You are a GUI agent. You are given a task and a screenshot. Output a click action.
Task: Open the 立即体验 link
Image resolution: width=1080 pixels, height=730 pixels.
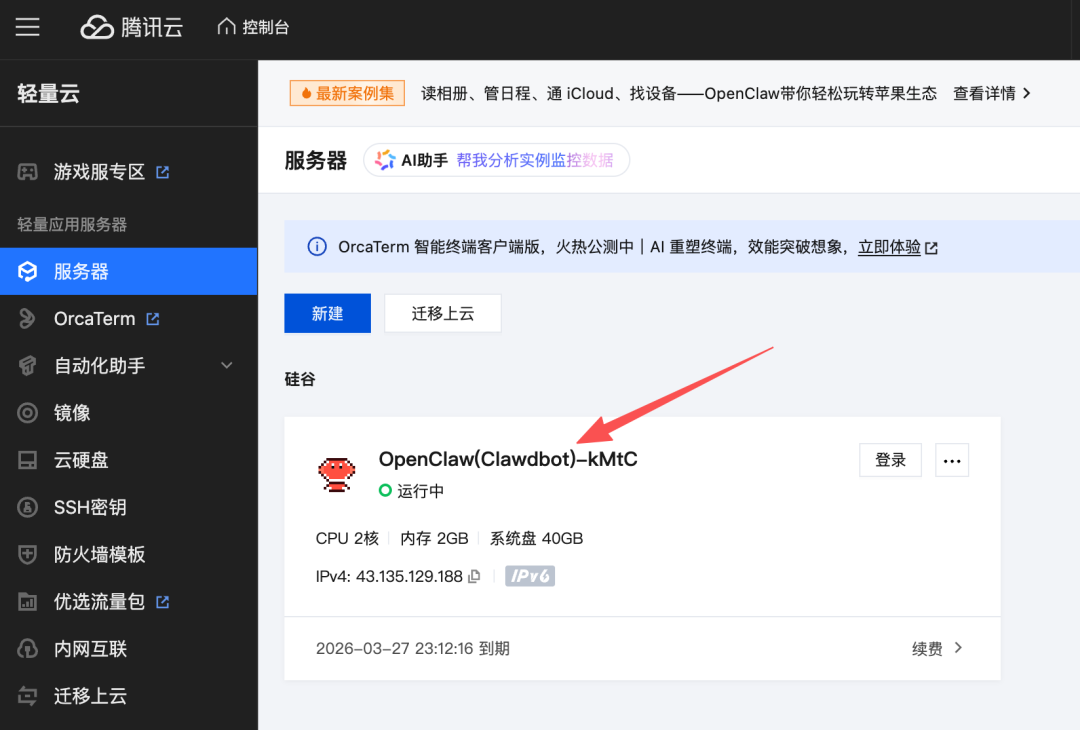889,247
